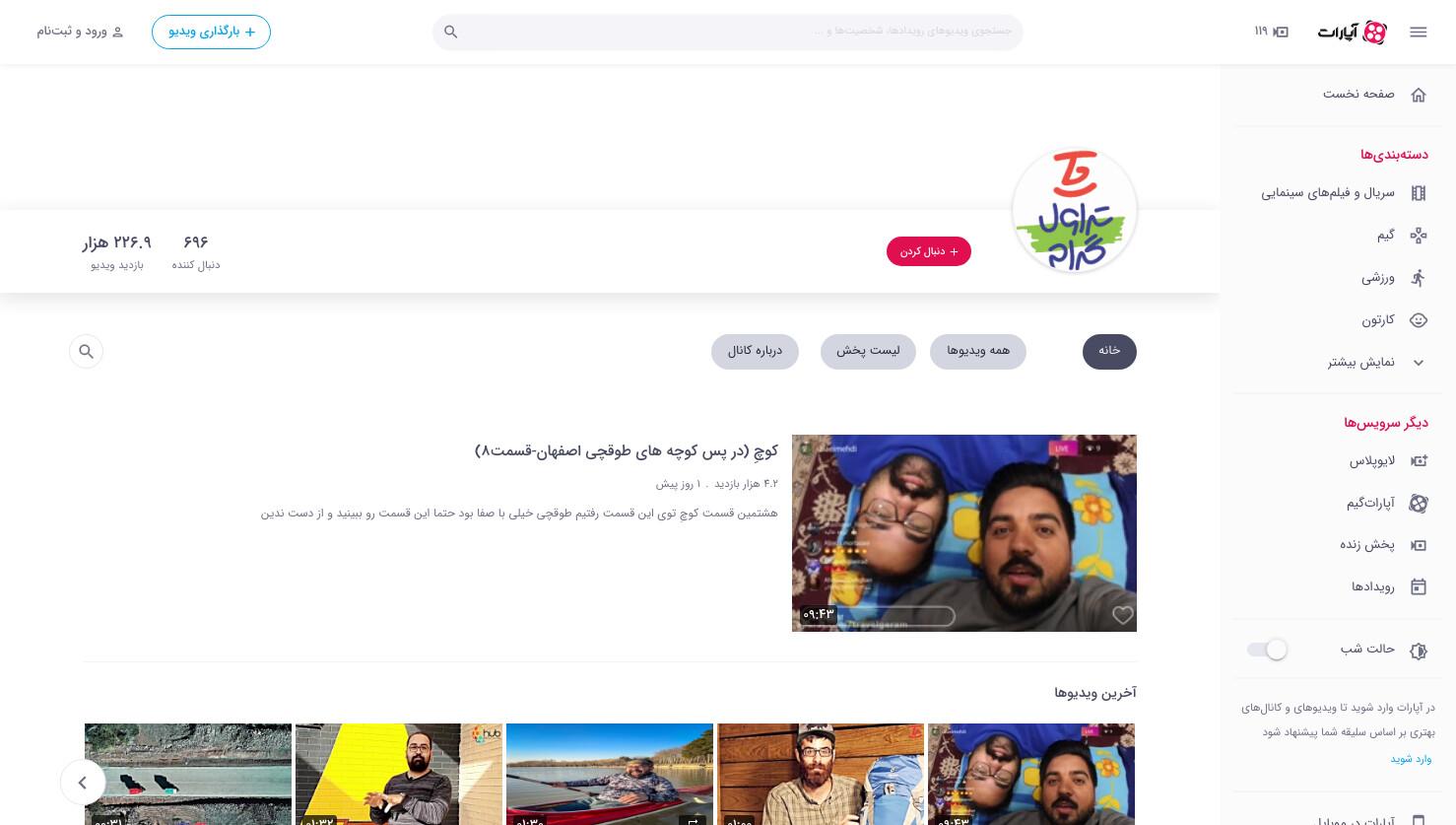
Task: Click the دنبال کردن follow button
Action: [929, 251]
